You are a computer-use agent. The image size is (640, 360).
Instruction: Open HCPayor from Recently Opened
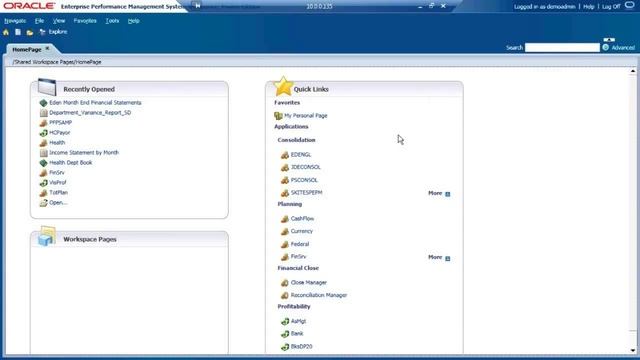60,133
